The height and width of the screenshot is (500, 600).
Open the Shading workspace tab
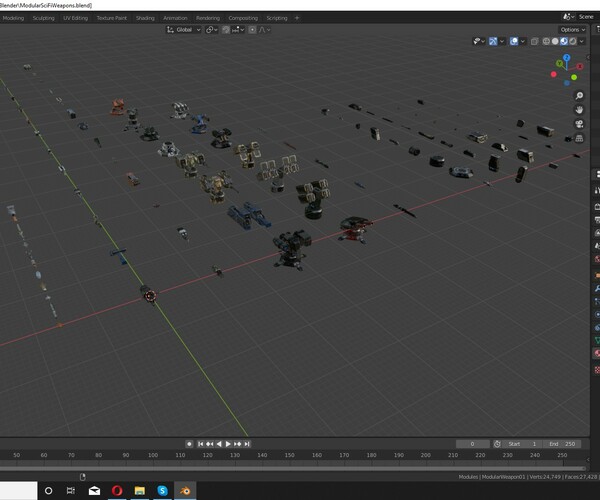(x=145, y=18)
